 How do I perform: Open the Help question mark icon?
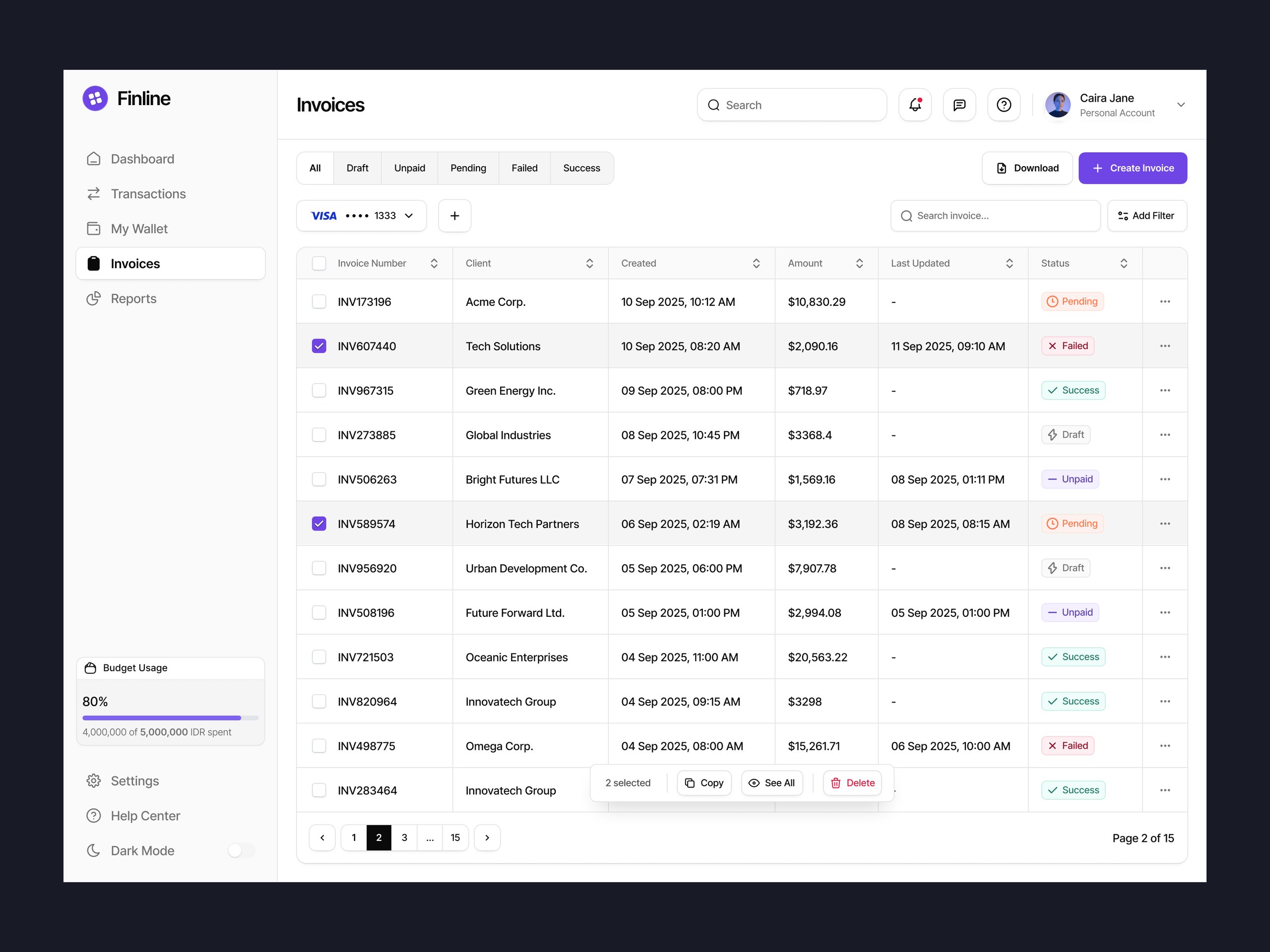[x=1004, y=105]
